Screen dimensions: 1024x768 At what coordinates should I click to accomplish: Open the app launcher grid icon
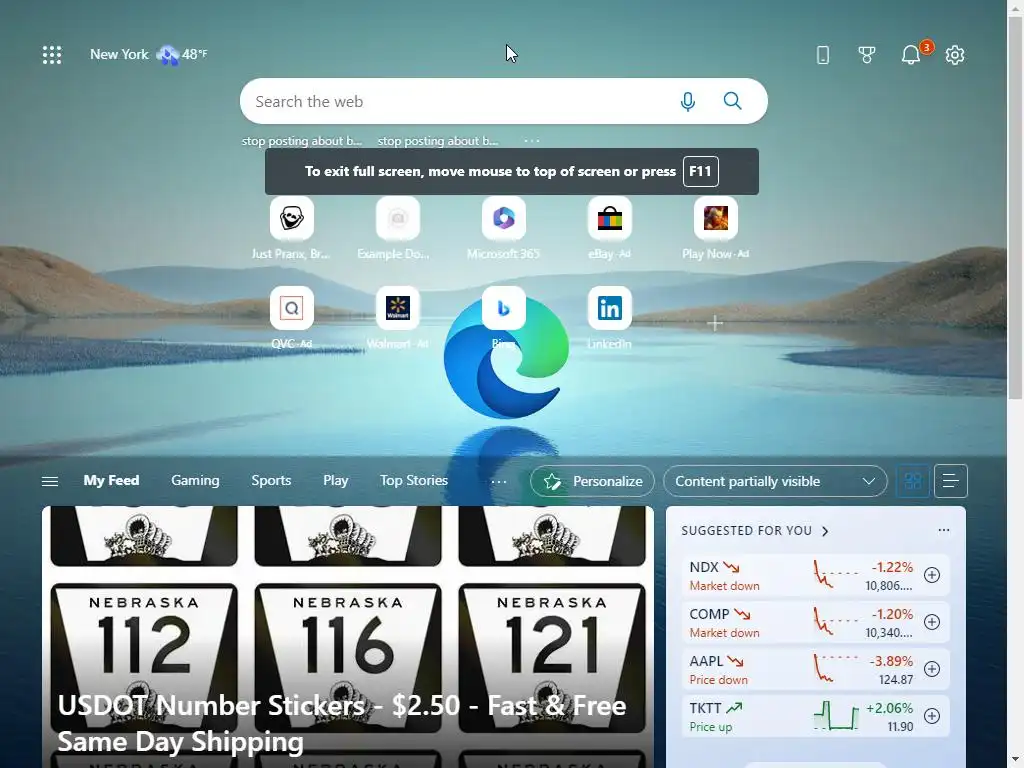pos(52,55)
